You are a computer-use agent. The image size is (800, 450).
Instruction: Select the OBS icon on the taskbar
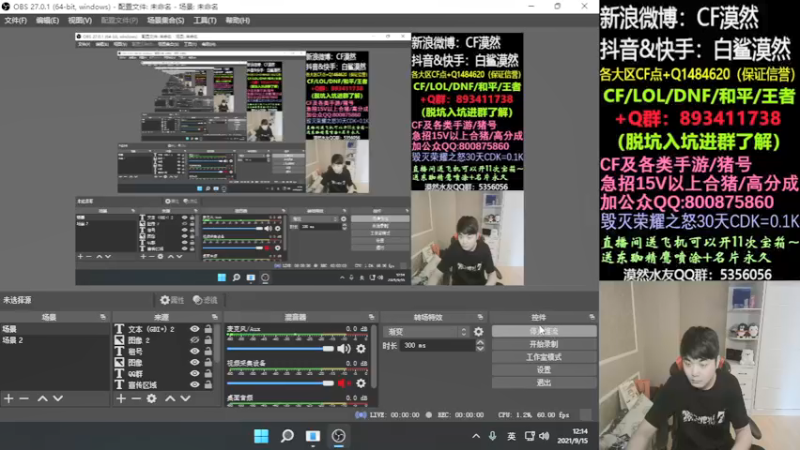(x=339, y=436)
